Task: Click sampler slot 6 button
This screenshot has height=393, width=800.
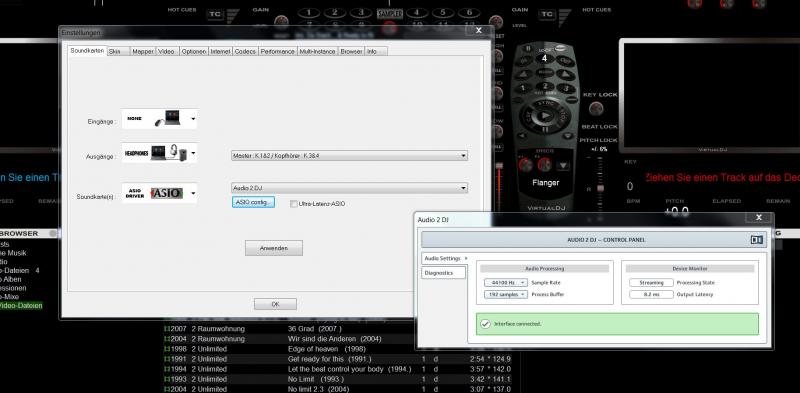Action: click(x=469, y=13)
